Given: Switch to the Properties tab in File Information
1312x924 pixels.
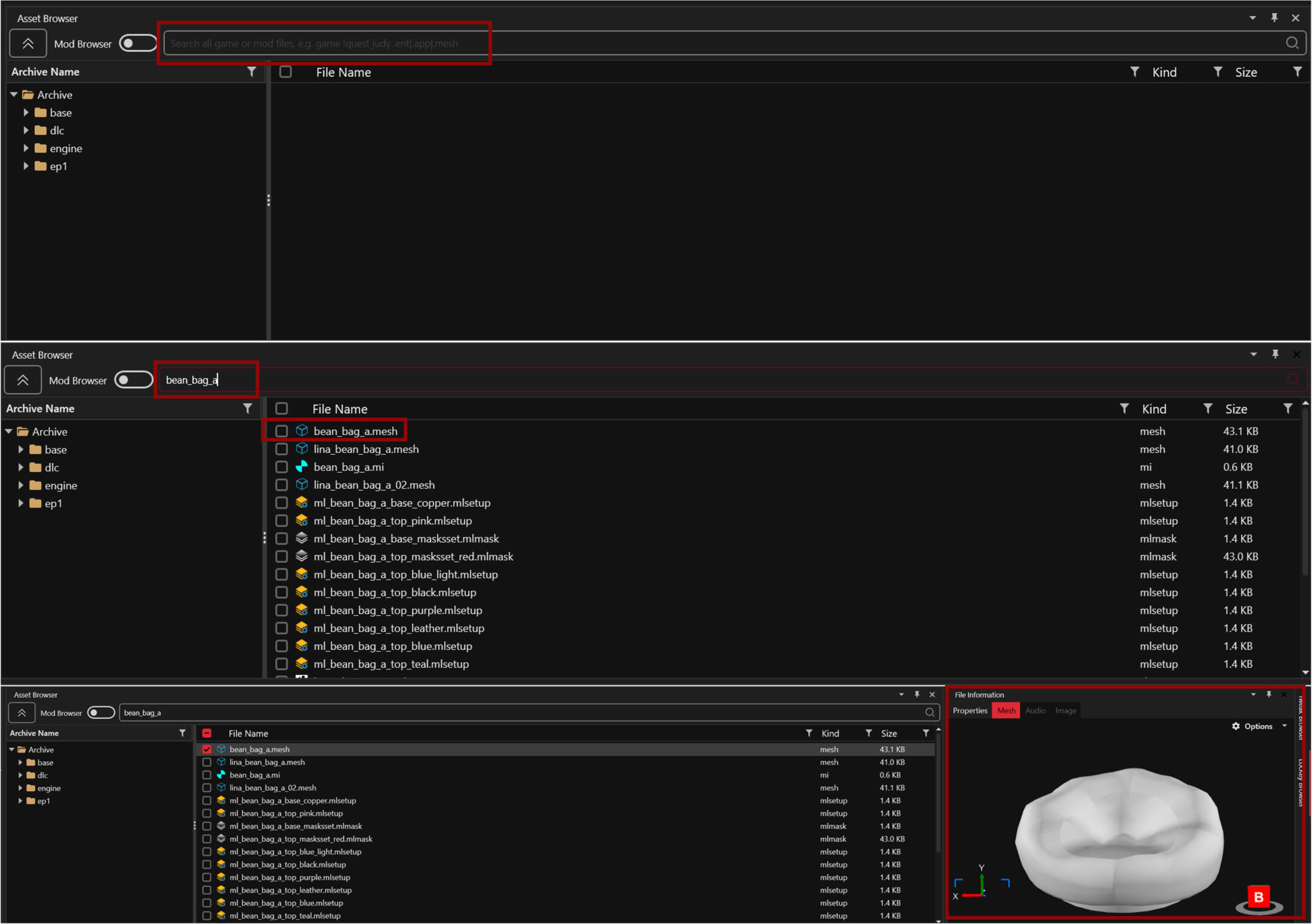Looking at the screenshot, I should point(970,710).
